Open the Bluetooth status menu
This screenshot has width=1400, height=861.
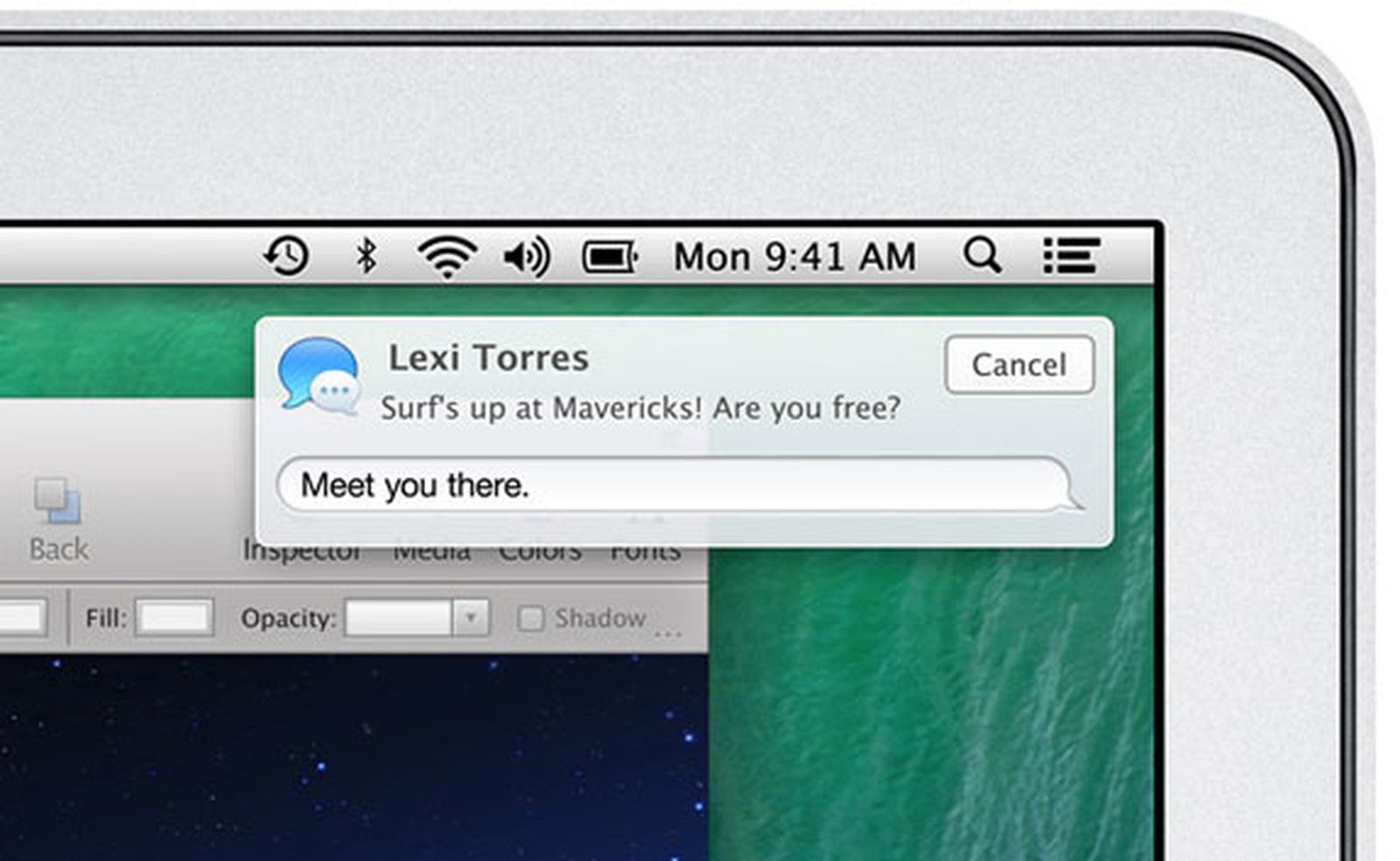tap(367, 255)
